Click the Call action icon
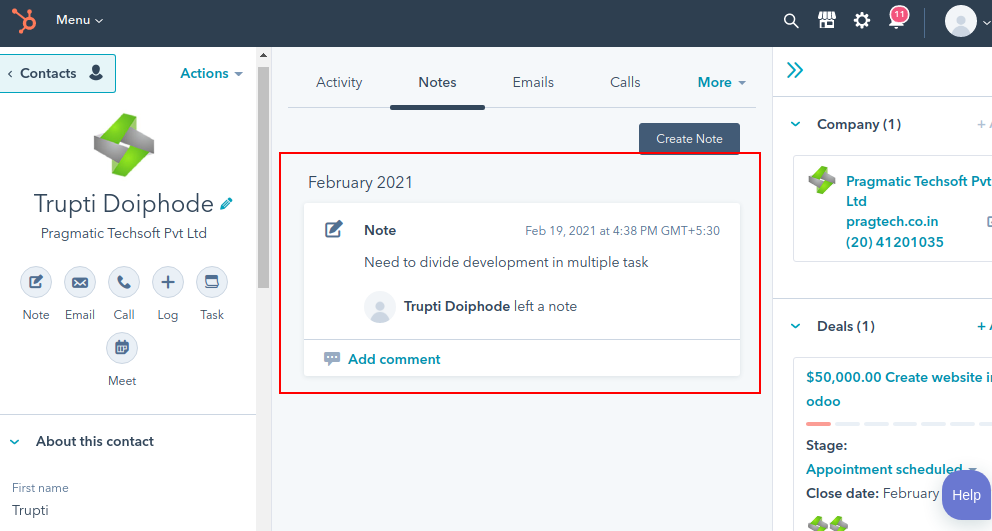992x531 pixels. tap(124, 282)
